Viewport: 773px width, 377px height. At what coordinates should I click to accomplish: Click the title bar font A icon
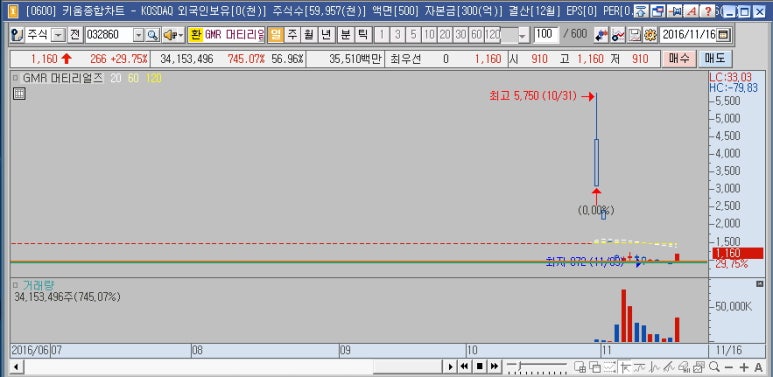coord(693,11)
